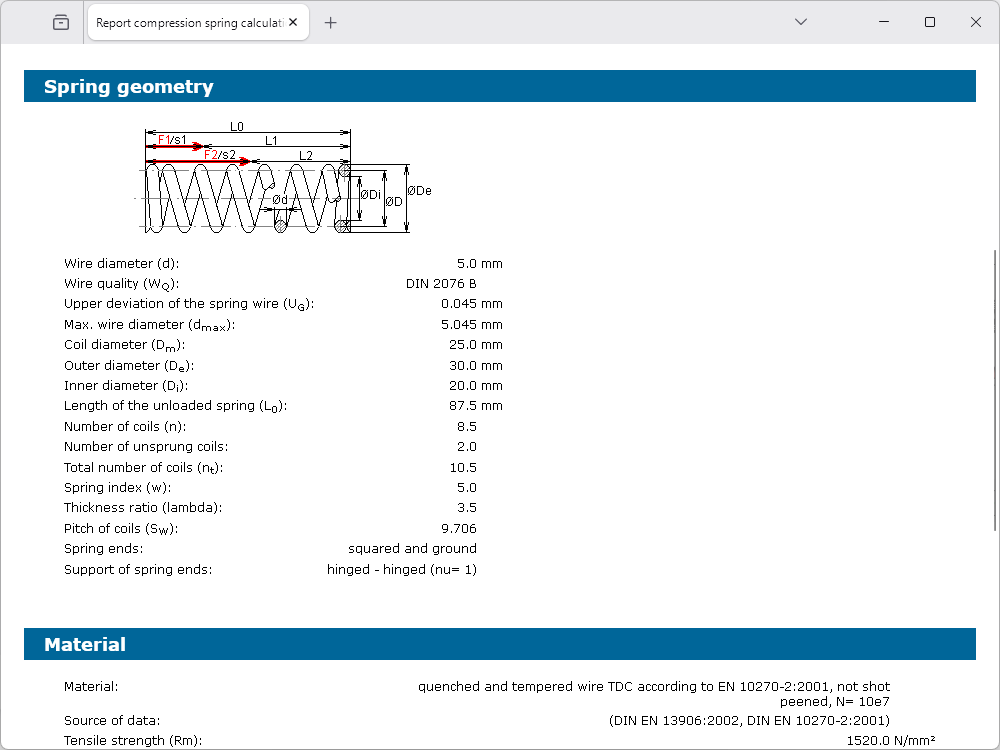The width and height of the screenshot is (1000, 750).
Task: Click the hinged - hinged support value
Action: (x=401, y=569)
